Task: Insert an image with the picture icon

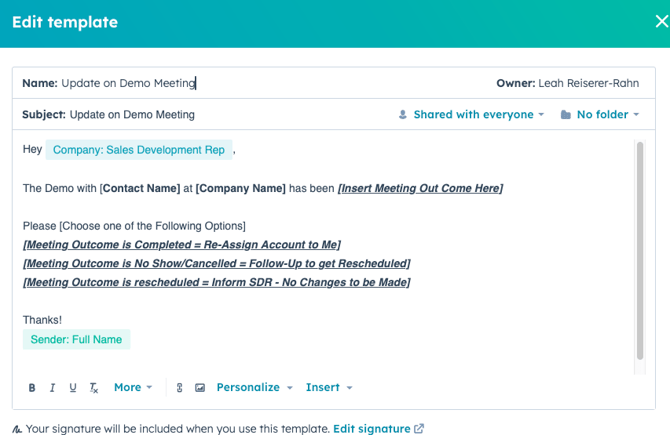Action: pos(200,388)
